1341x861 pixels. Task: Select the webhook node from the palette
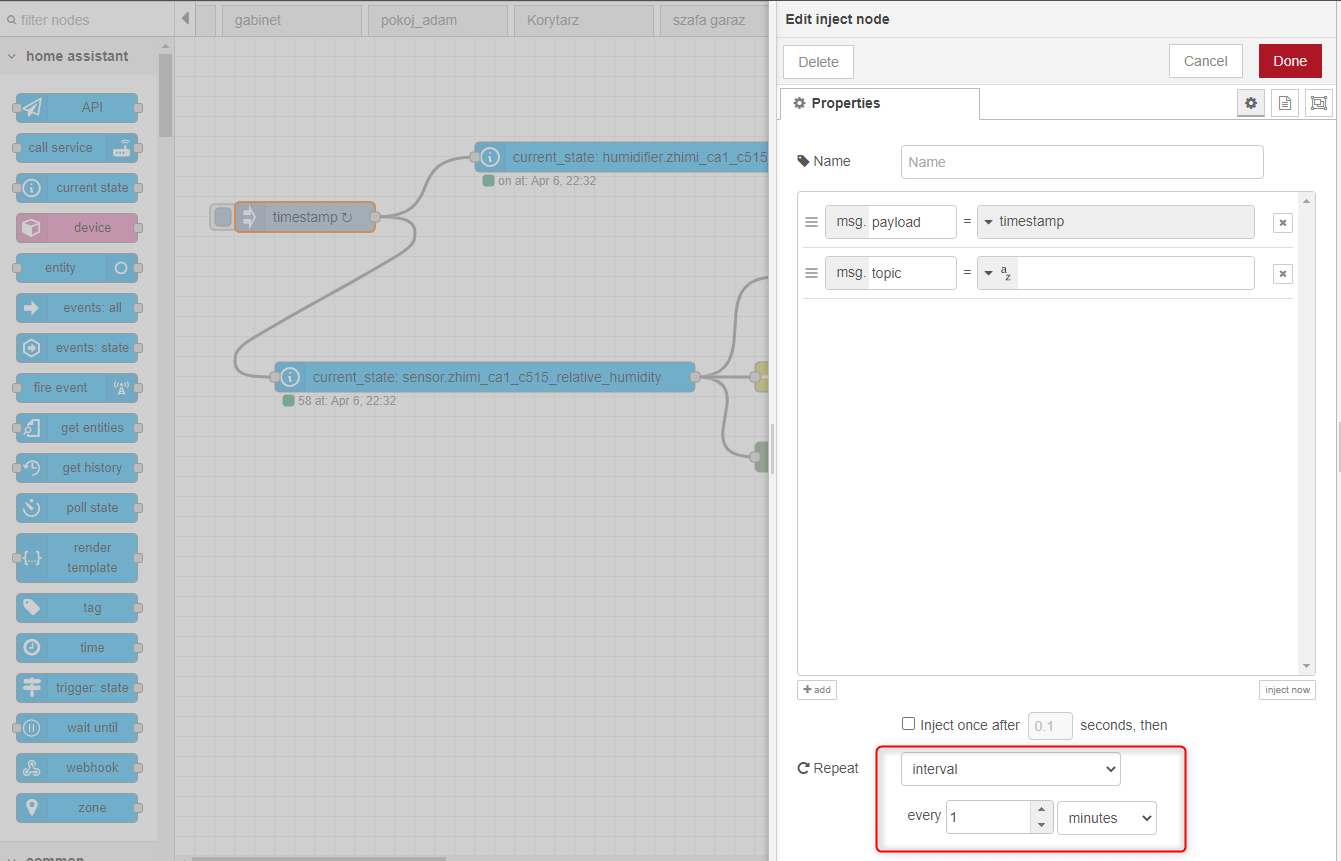point(76,767)
